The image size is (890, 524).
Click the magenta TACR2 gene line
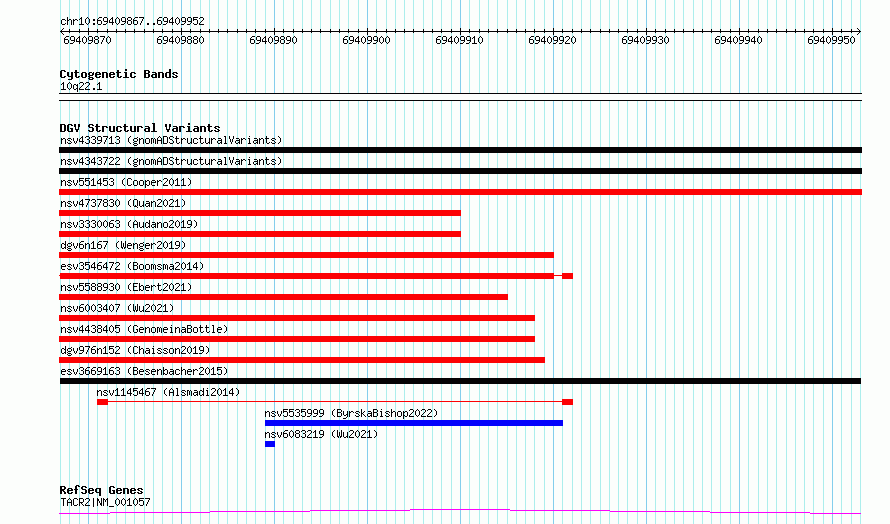(460, 512)
